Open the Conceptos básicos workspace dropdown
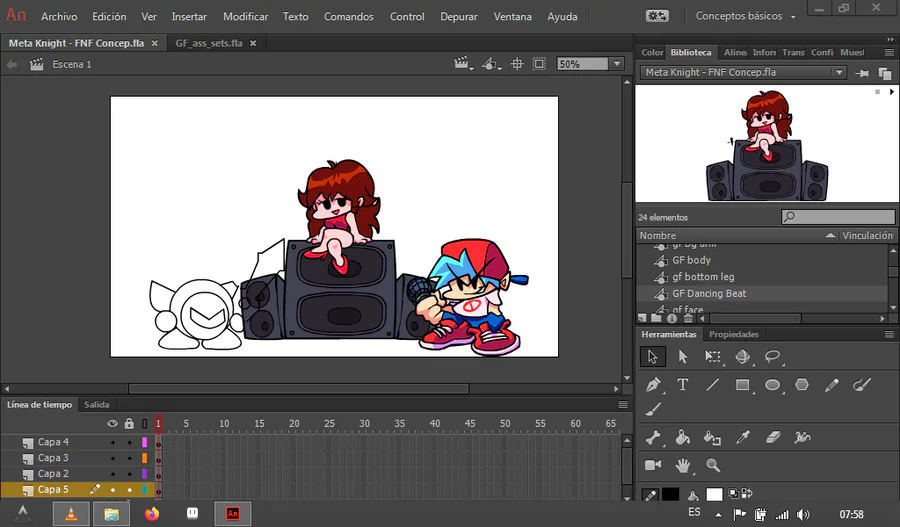 tap(746, 16)
